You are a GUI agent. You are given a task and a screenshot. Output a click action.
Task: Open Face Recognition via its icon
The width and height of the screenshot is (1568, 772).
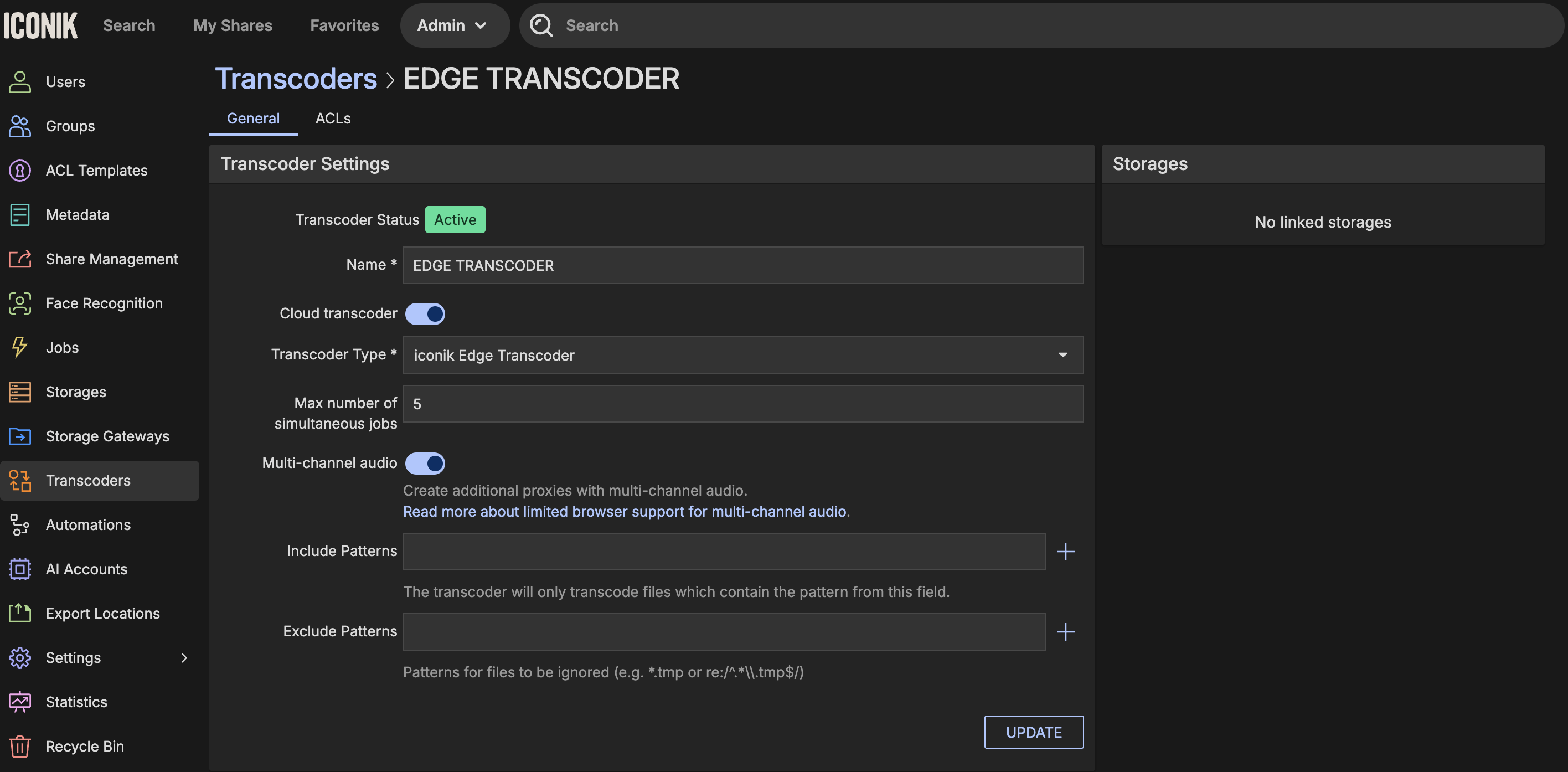(19, 303)
